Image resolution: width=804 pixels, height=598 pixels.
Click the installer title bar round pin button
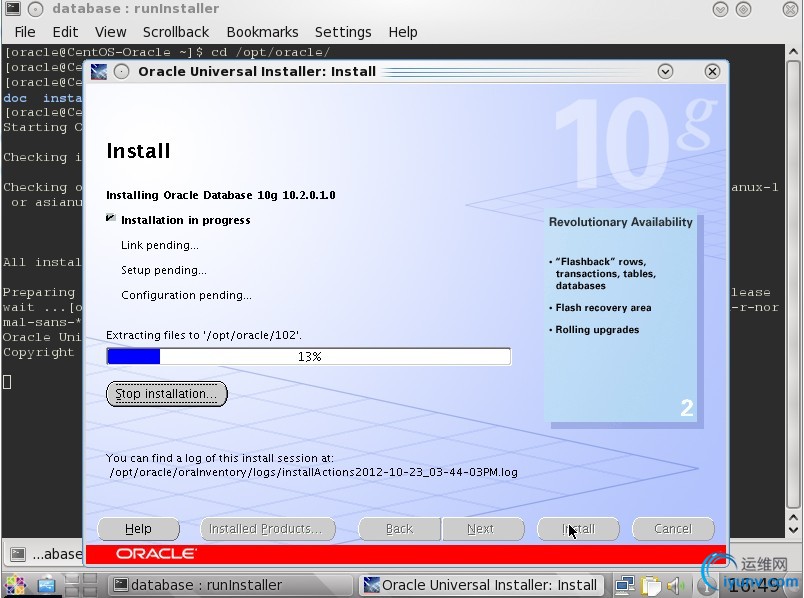121,72
